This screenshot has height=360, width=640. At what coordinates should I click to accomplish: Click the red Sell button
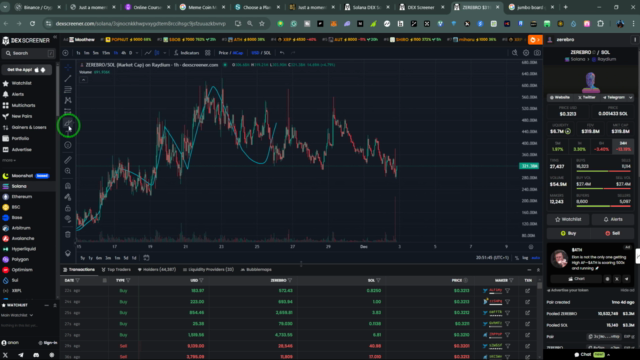click(x=613, y=233)
